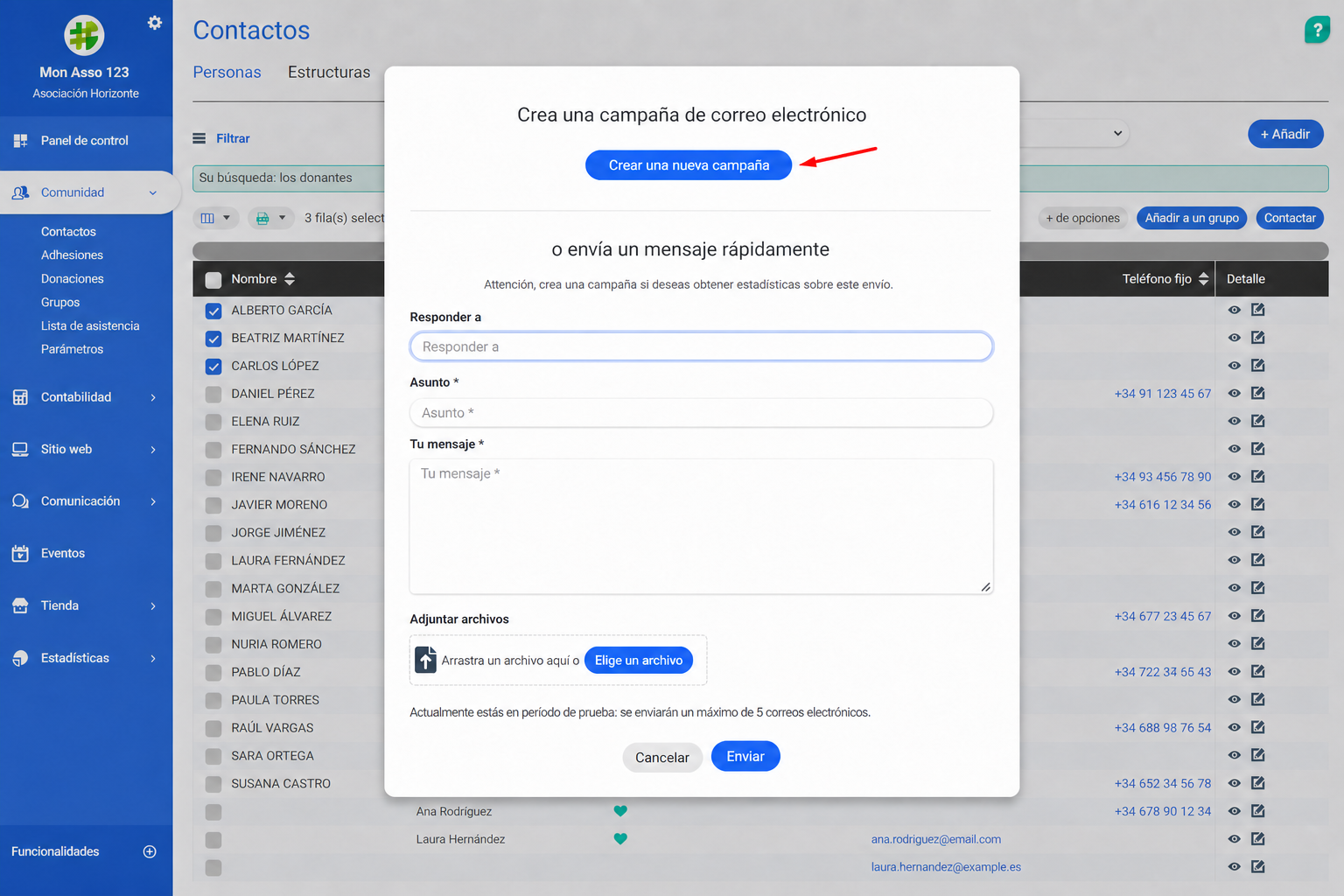Expand the Tienda sidebar section
The width and height of the screenshot is (1344, 896).
[153, 605]
